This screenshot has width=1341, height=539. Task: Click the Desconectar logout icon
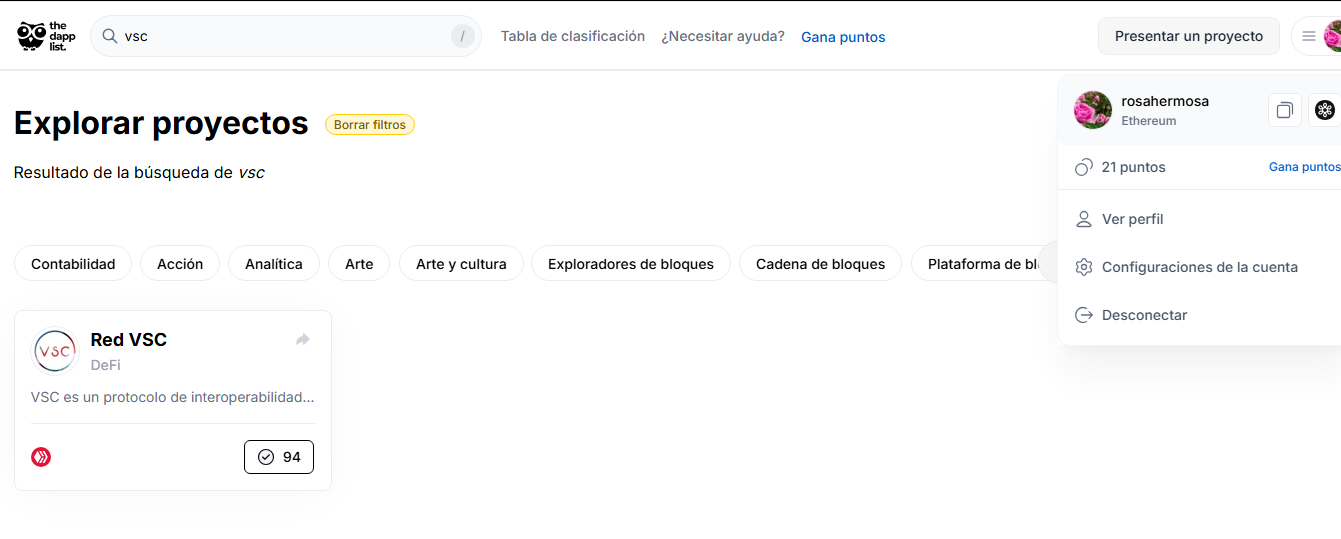tap(1083, 315)
